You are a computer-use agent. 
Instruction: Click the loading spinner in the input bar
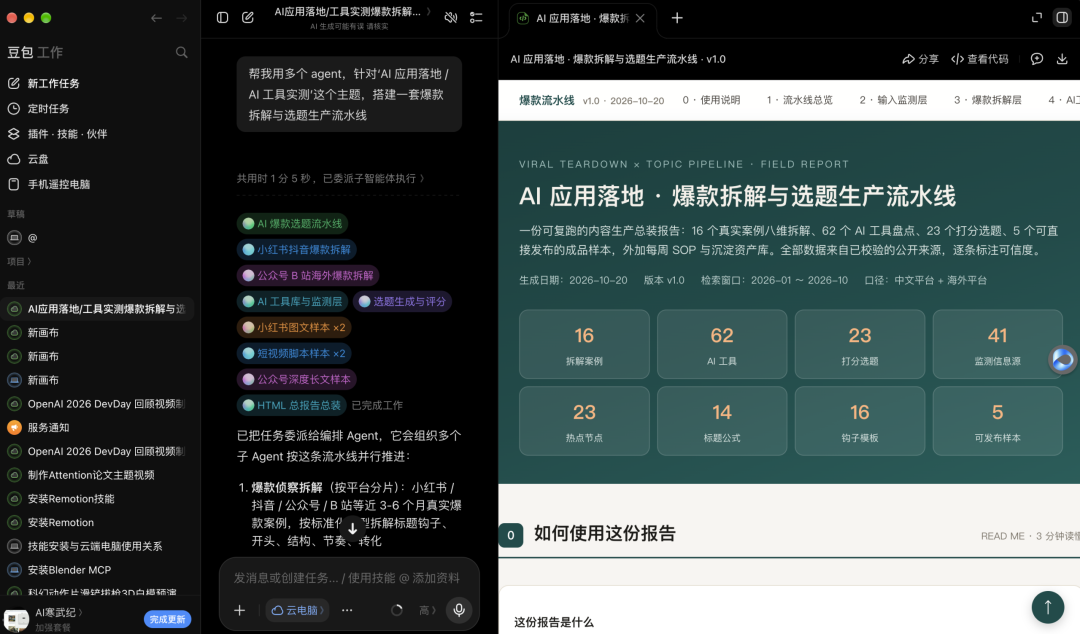[397, 610]
